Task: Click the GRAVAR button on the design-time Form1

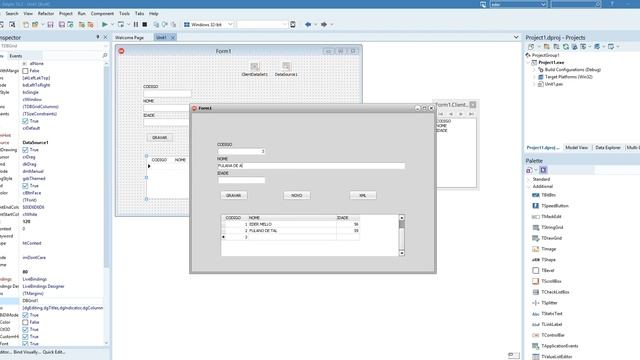Action: [160, 138]
